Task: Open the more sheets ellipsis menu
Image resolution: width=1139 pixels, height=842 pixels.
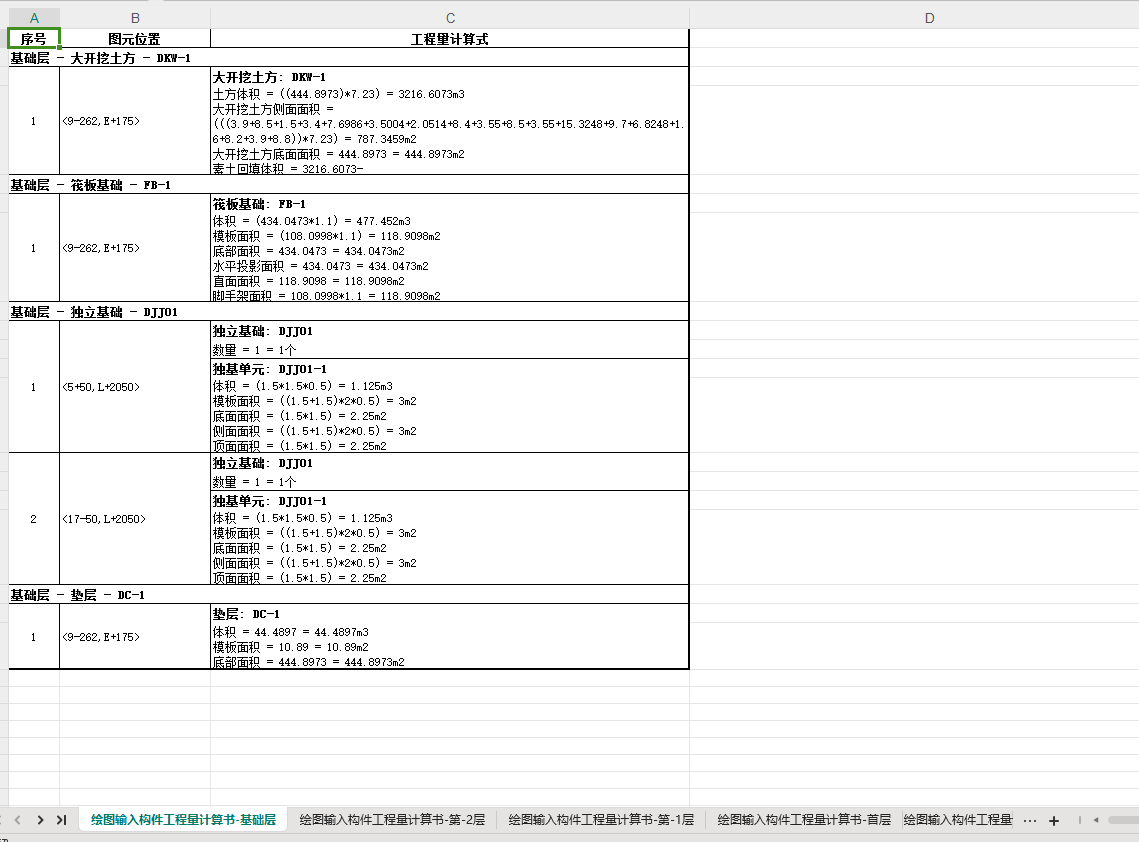Action: tap(1029, 821)
